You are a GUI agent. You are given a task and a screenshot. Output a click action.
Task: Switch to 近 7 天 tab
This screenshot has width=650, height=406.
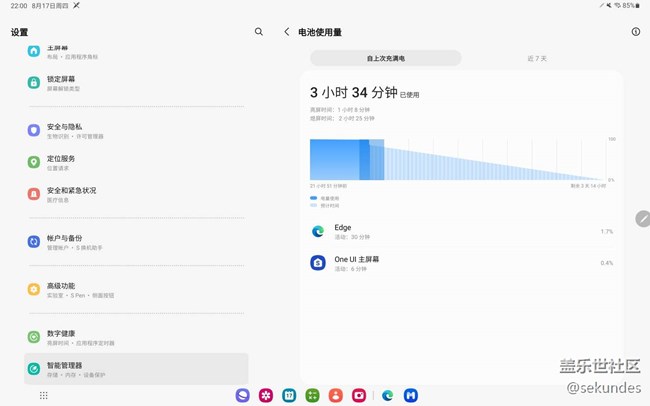(537, 58)
